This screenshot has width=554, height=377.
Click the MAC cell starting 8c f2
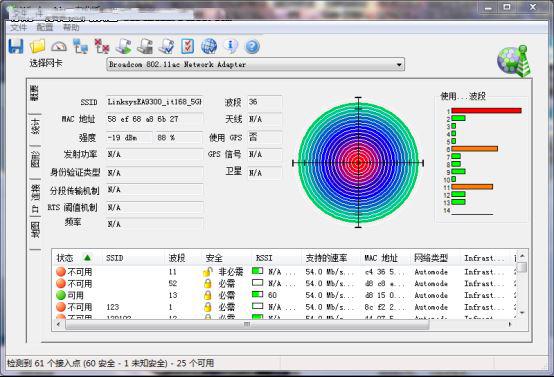(x=384, y=307)
